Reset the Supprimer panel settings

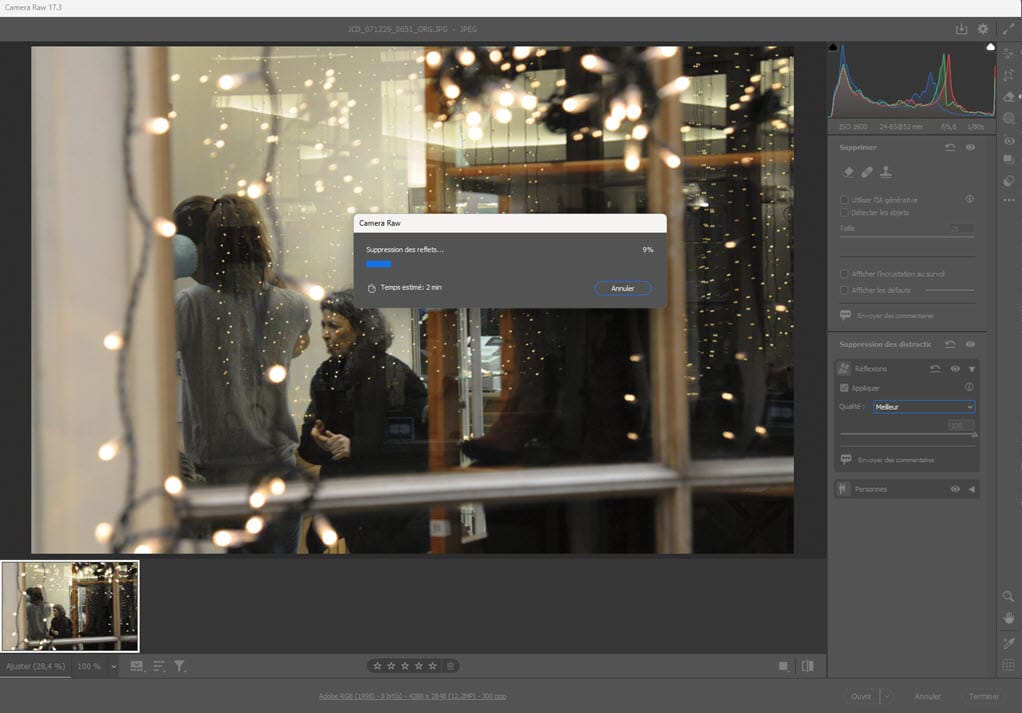[x=950, y=147]
